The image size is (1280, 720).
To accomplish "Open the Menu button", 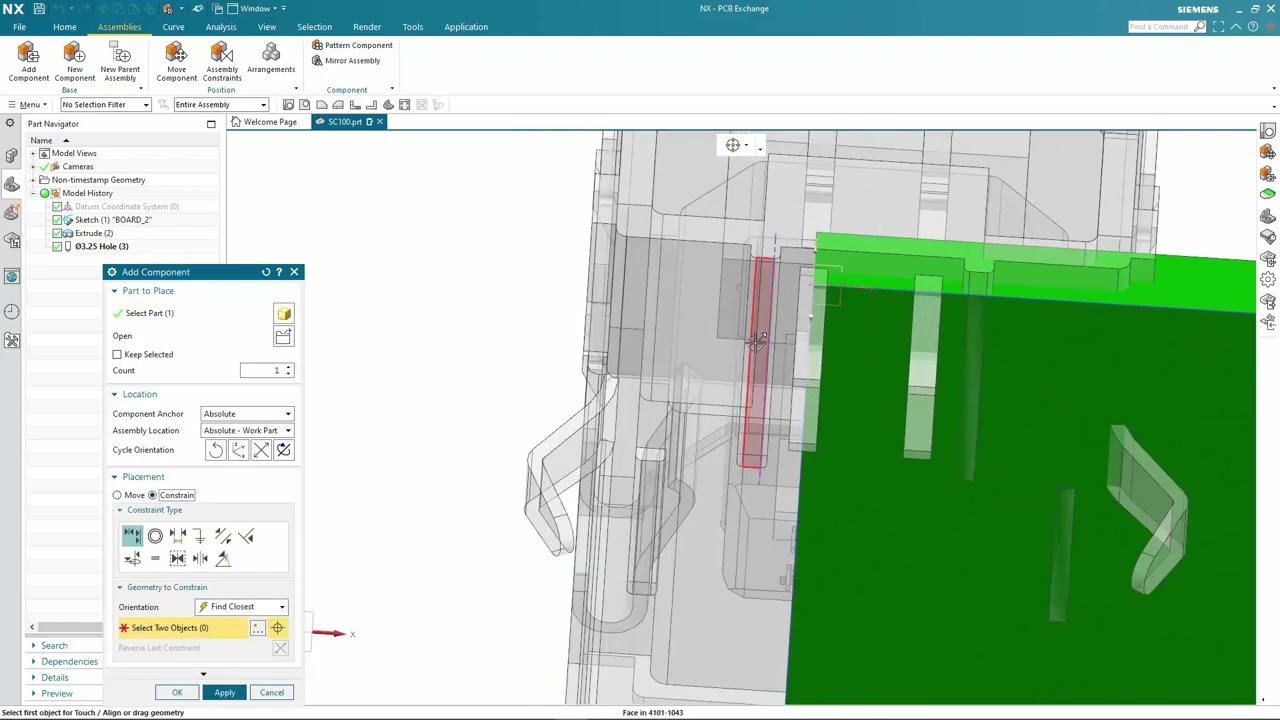I will pyautogui.click(x=26, y=105).
